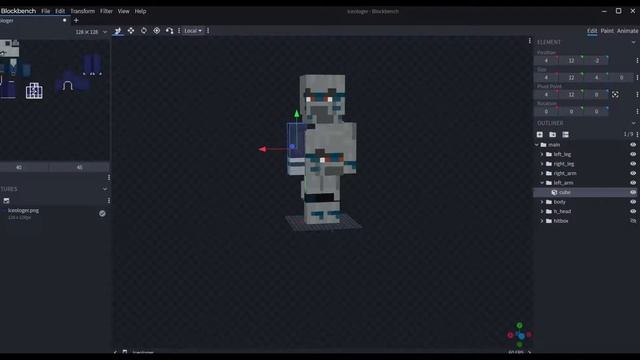
Task: Toggle visibility of the cube element
Action: tap(633, 192)
